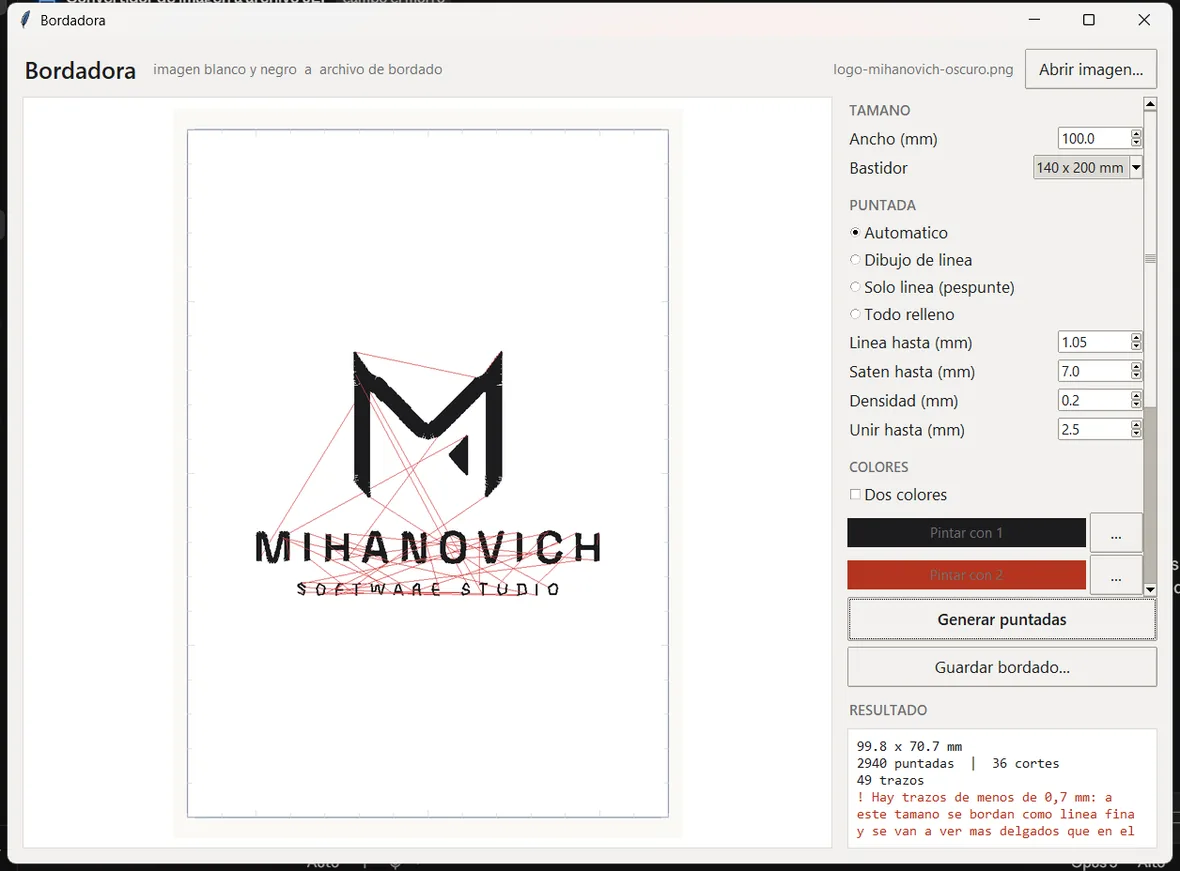Click the '99.8 x 70.7 mm' result

click(x=909, y=747)
